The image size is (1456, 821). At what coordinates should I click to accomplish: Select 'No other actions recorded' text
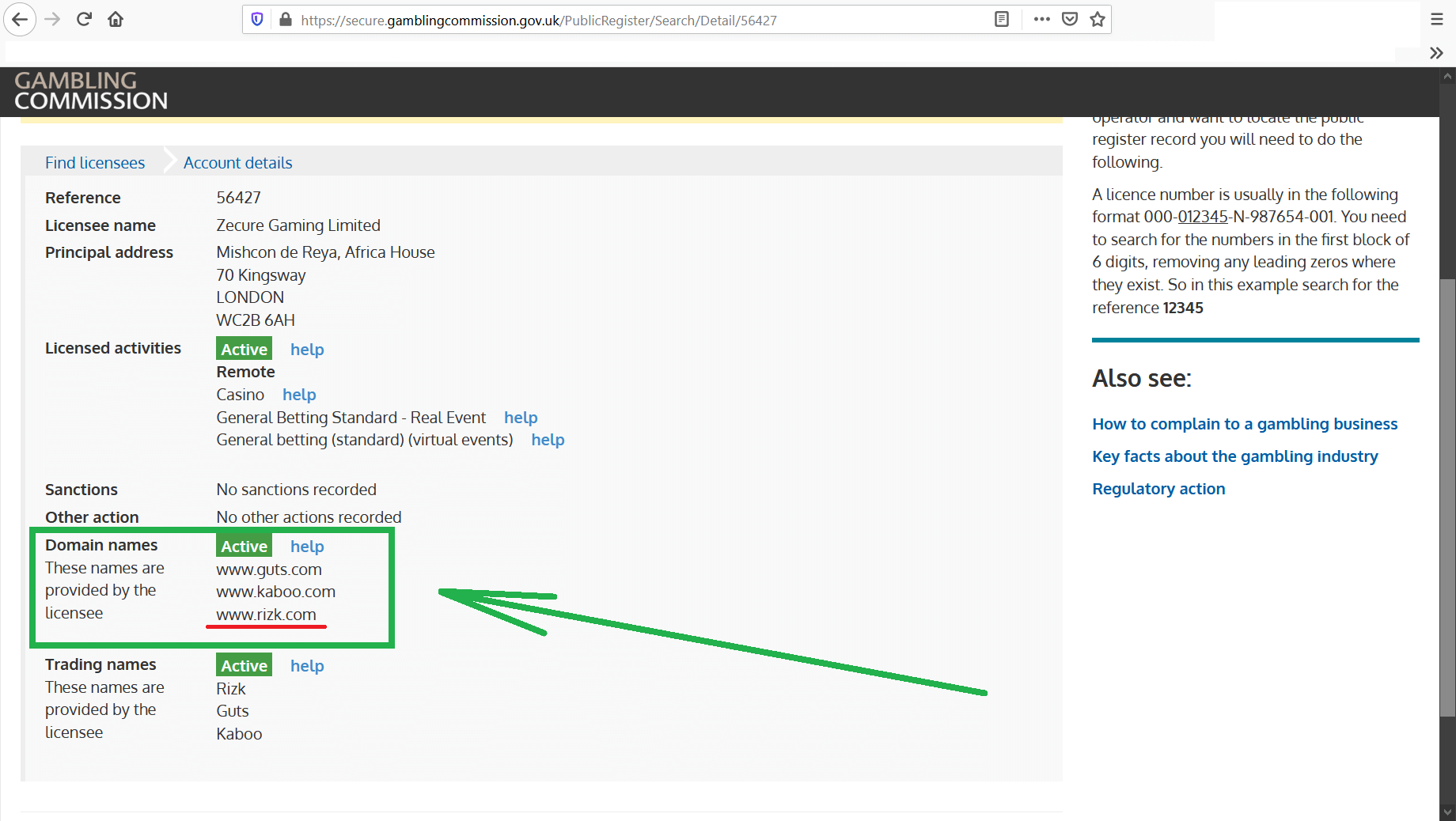pos(309,517)
